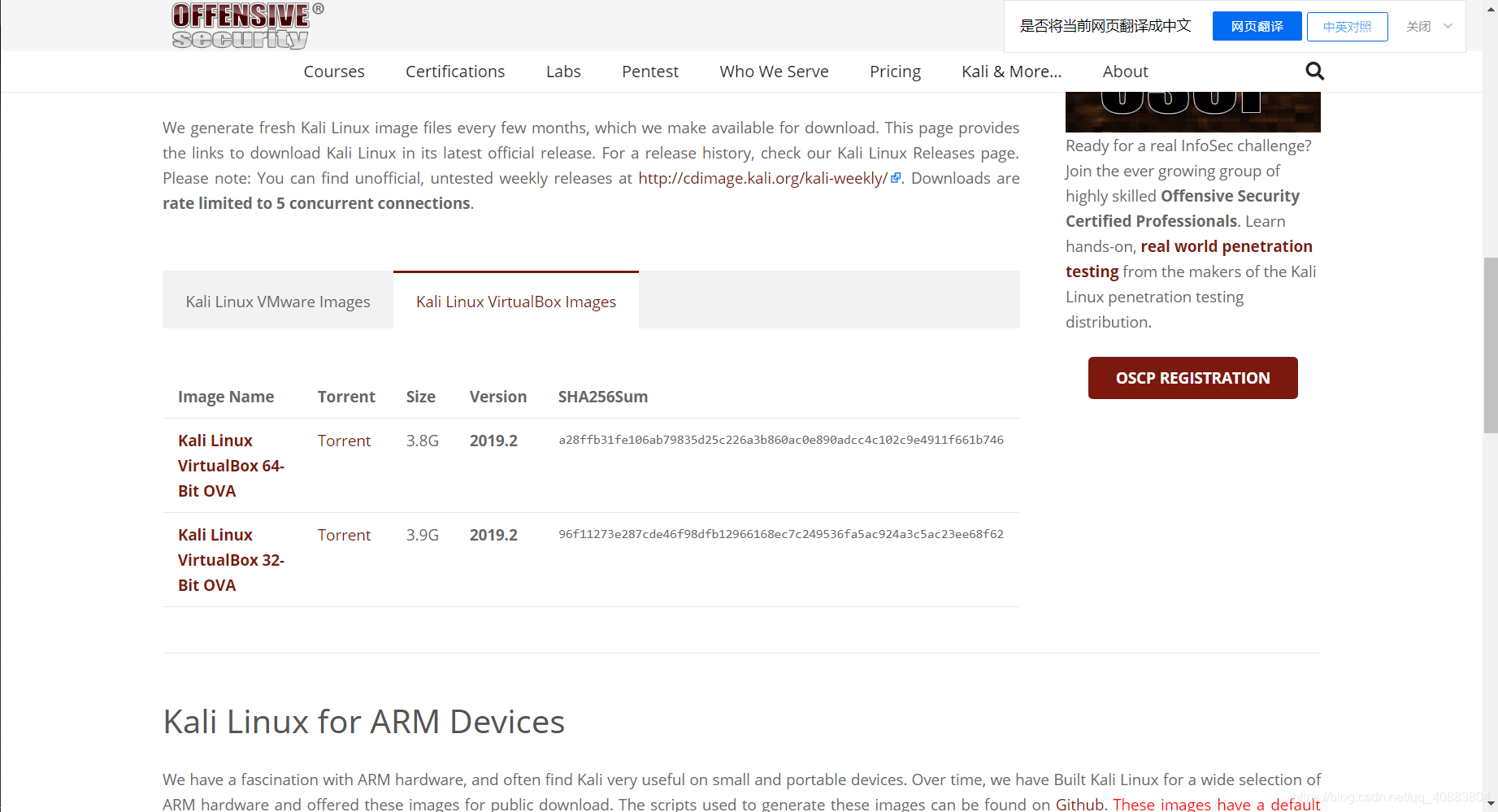1498x812 pixels.
Task: Open the Certifications menu
Action: pyautogui.click(x=455, y=72)
